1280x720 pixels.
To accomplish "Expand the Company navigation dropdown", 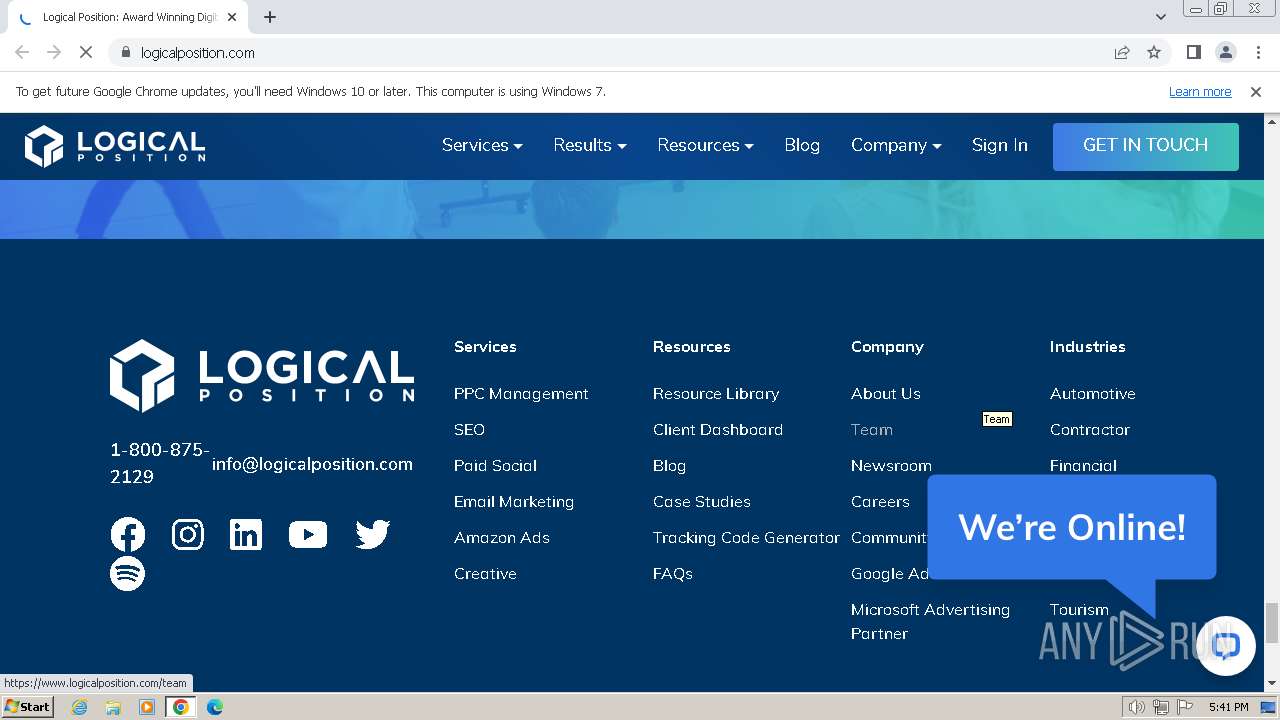I will click(x=896, y=145).
